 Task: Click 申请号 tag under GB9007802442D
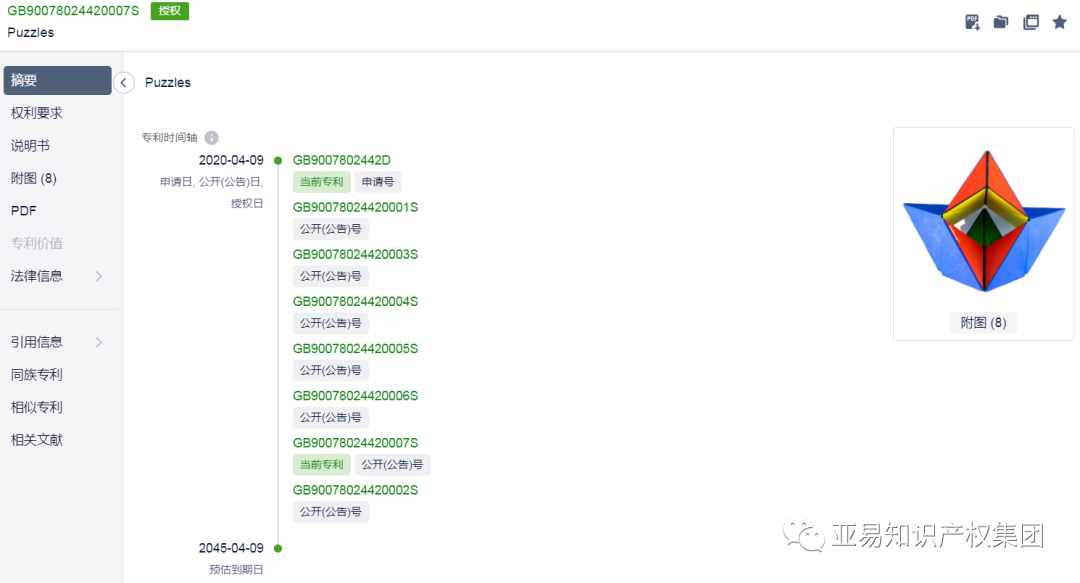(x=377, y=182)
